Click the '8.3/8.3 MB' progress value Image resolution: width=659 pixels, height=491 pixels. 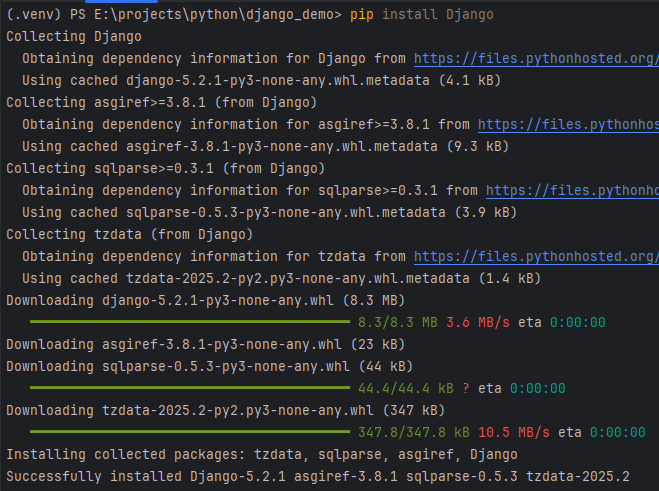click(398, 322)
